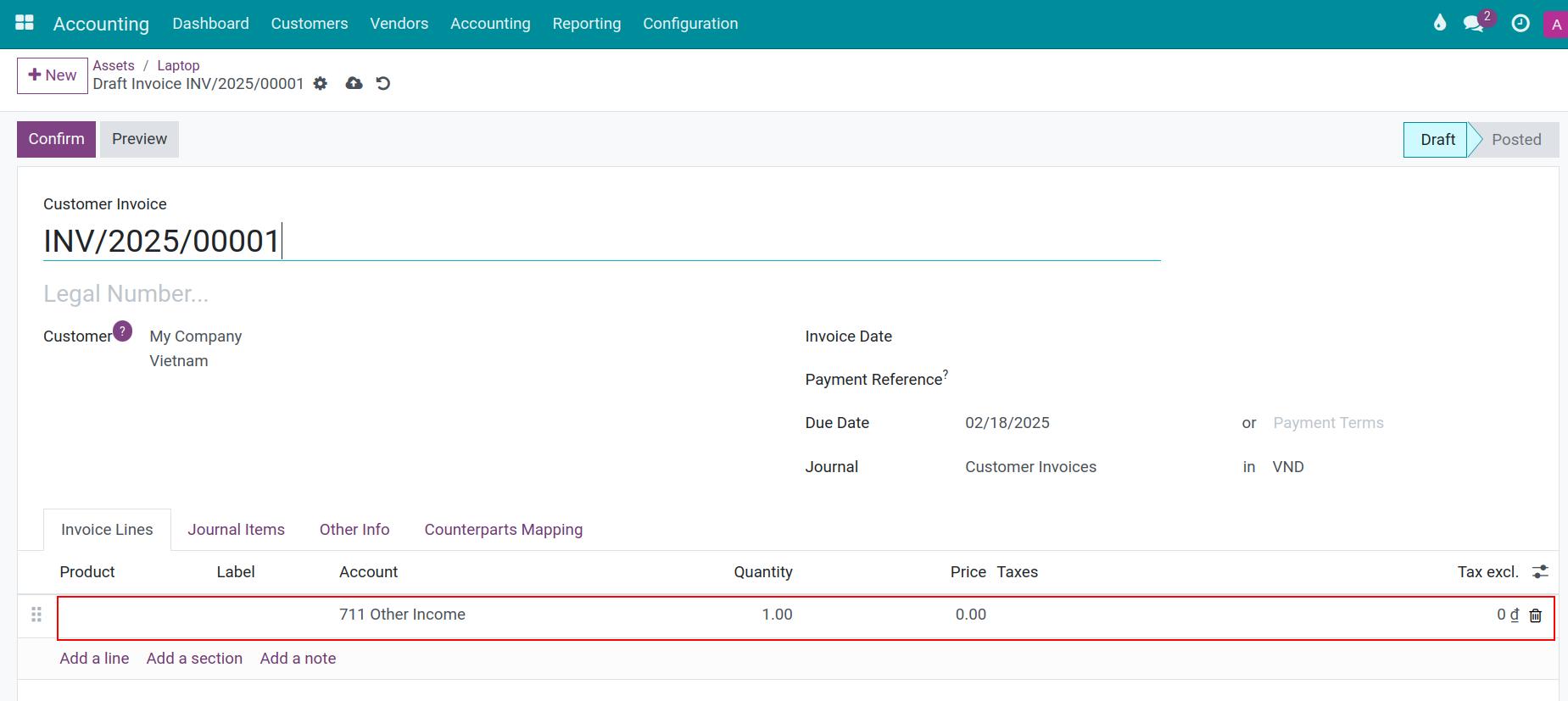This screenshot has height=701, width=1568.
Task: Delete the 711 Other Income invoice line
Action: (1535, 615)
